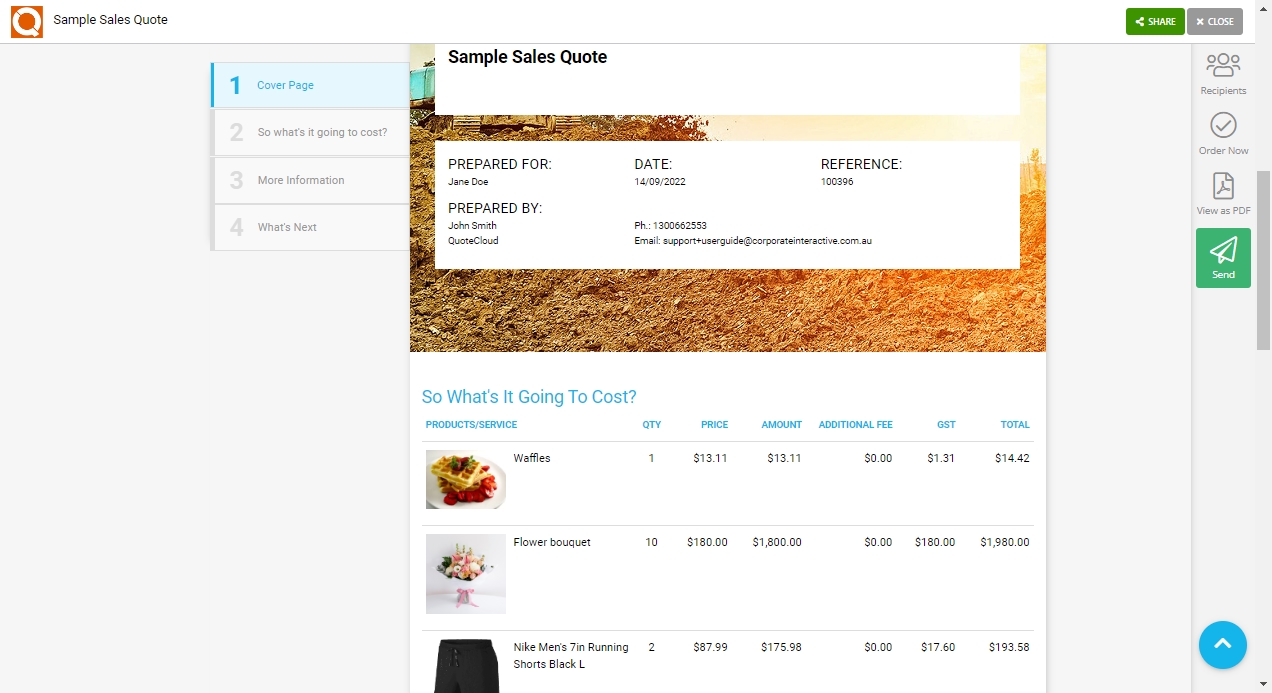Jump to So what's it going to cost?

312,132
